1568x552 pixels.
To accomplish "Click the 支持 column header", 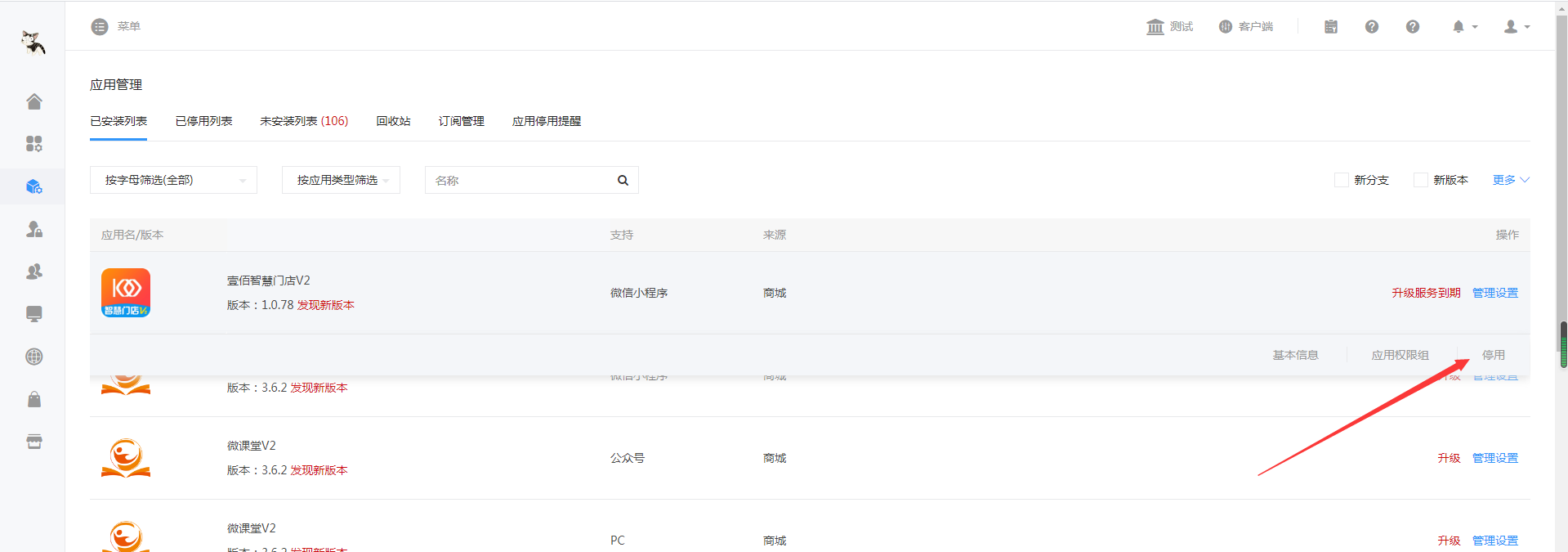I will click(x=621, y=235).
